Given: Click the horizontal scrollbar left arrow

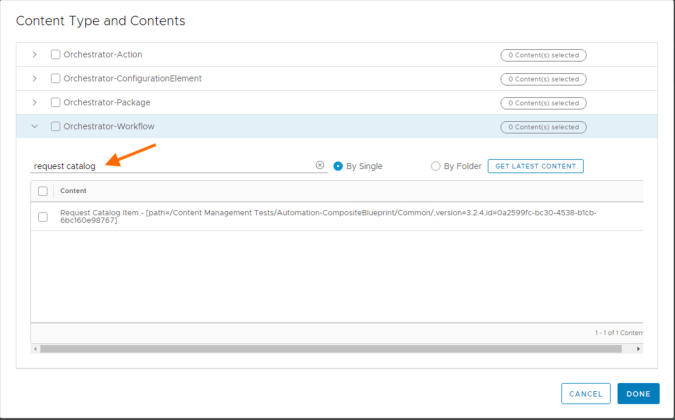Looking at the screenshot, I should (36, 349).
